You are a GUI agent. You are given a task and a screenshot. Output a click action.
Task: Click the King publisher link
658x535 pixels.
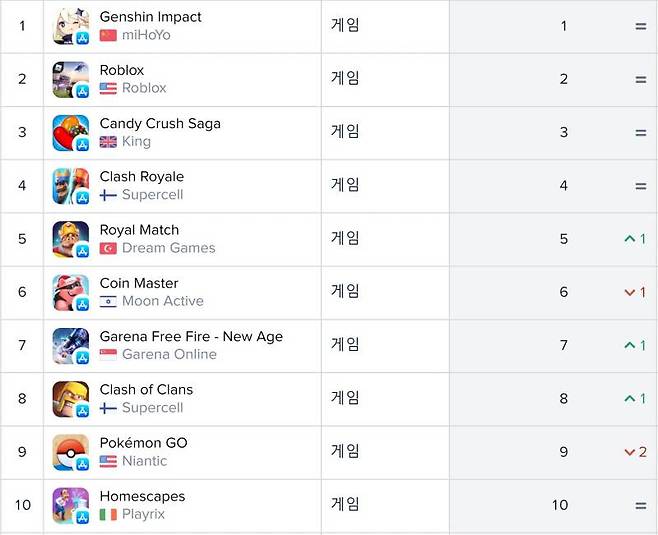click(136, 142)
